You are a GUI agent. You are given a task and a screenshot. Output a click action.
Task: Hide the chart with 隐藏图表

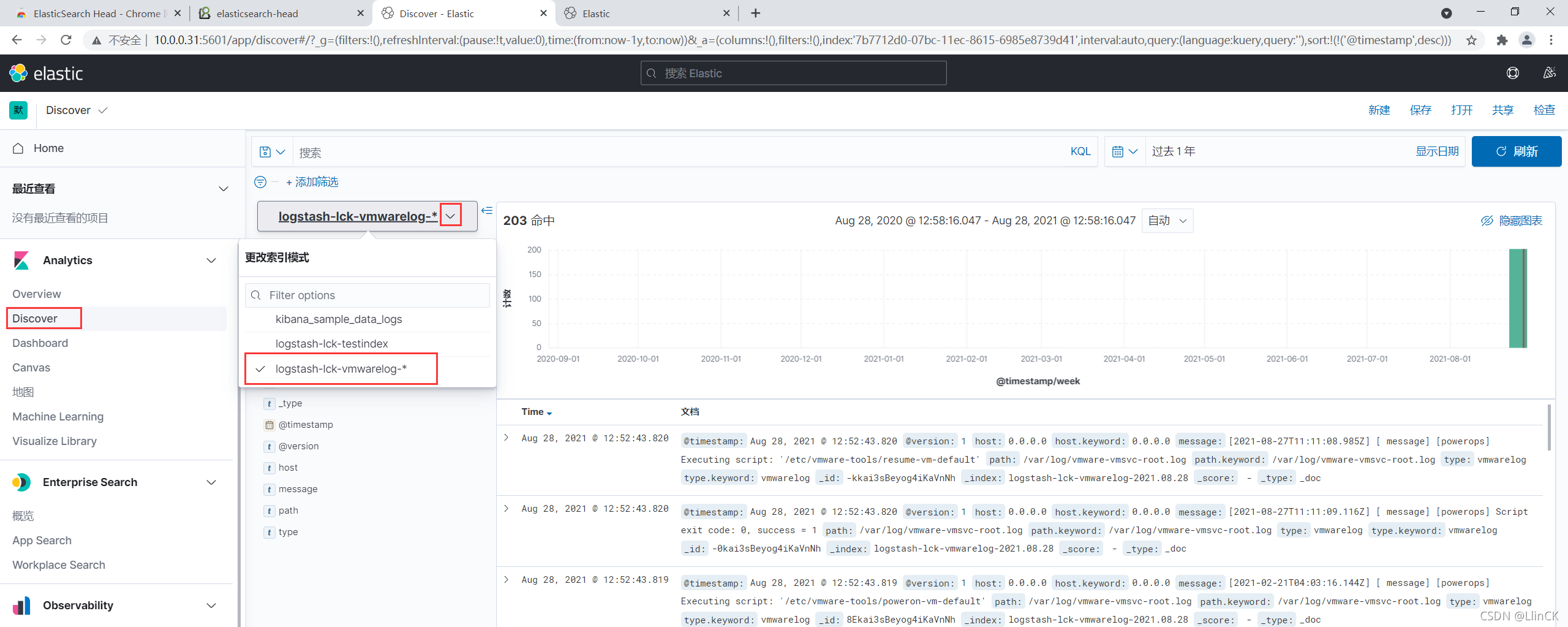point(1512,221)
